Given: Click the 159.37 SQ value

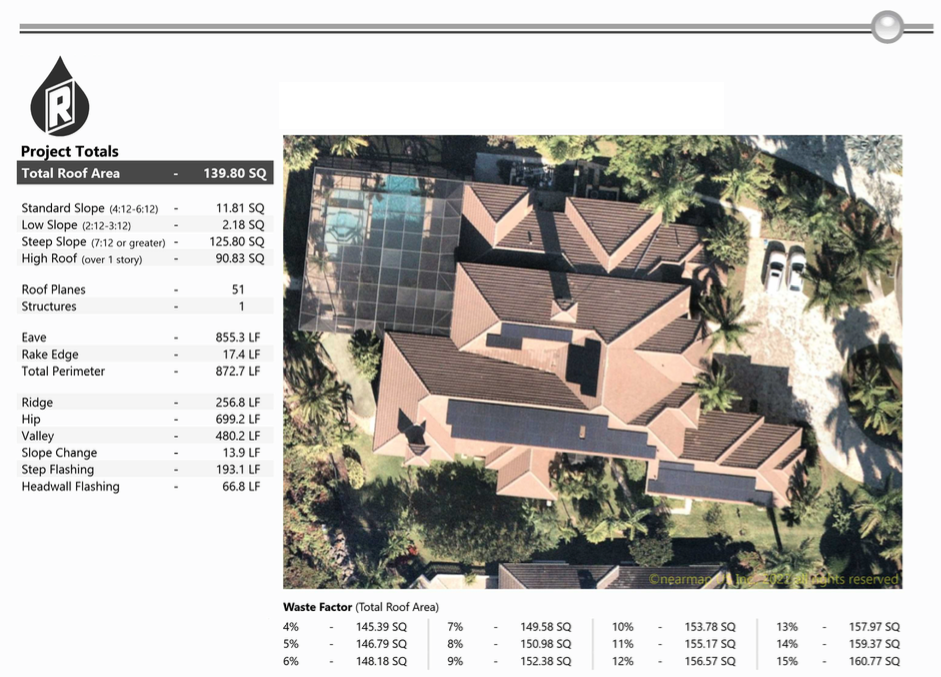Looking at the screenshot, I should pyautogui.click(x=874, y=644).
